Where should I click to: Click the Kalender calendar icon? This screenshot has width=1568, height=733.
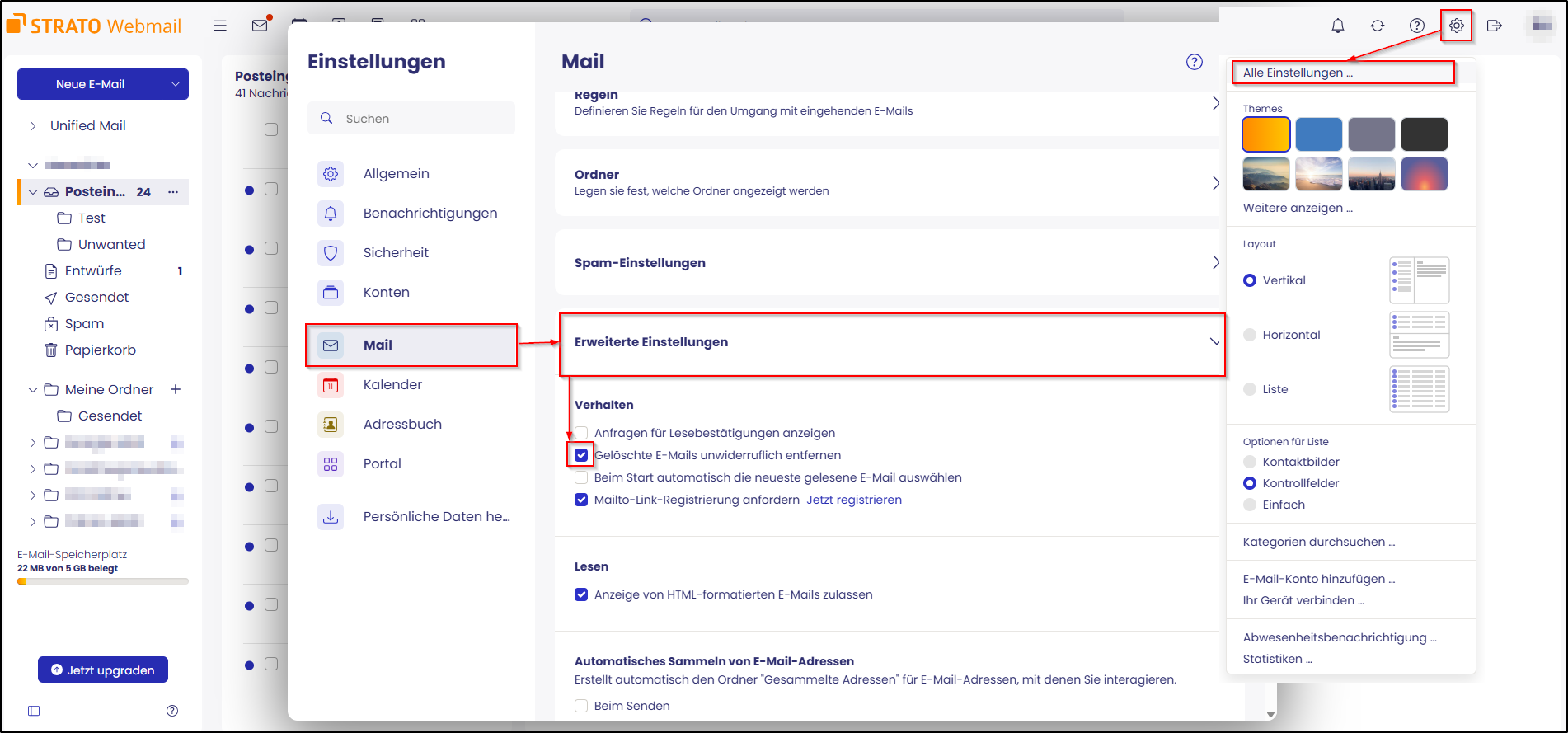pos(331,385)
